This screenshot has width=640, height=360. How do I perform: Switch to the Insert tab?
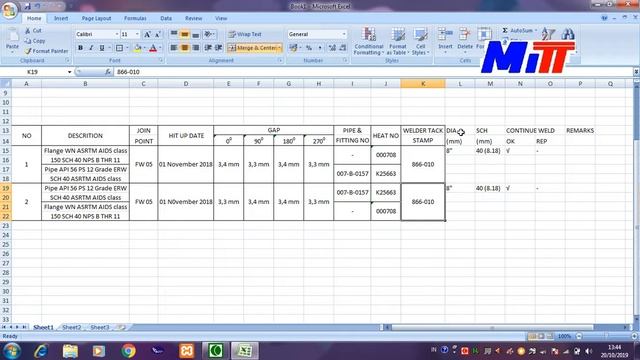point(61,18)
